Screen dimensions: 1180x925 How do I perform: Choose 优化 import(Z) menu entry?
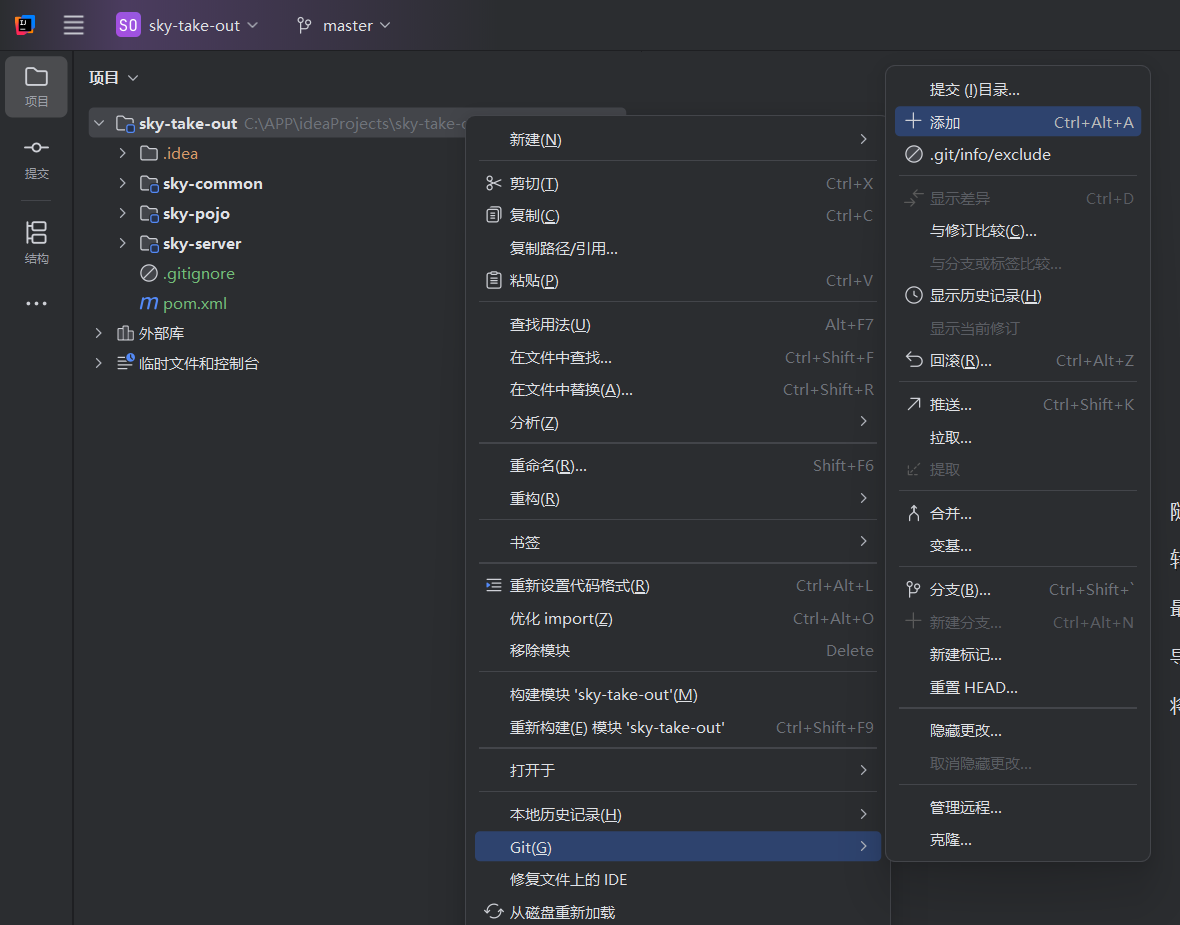point(677,619)
